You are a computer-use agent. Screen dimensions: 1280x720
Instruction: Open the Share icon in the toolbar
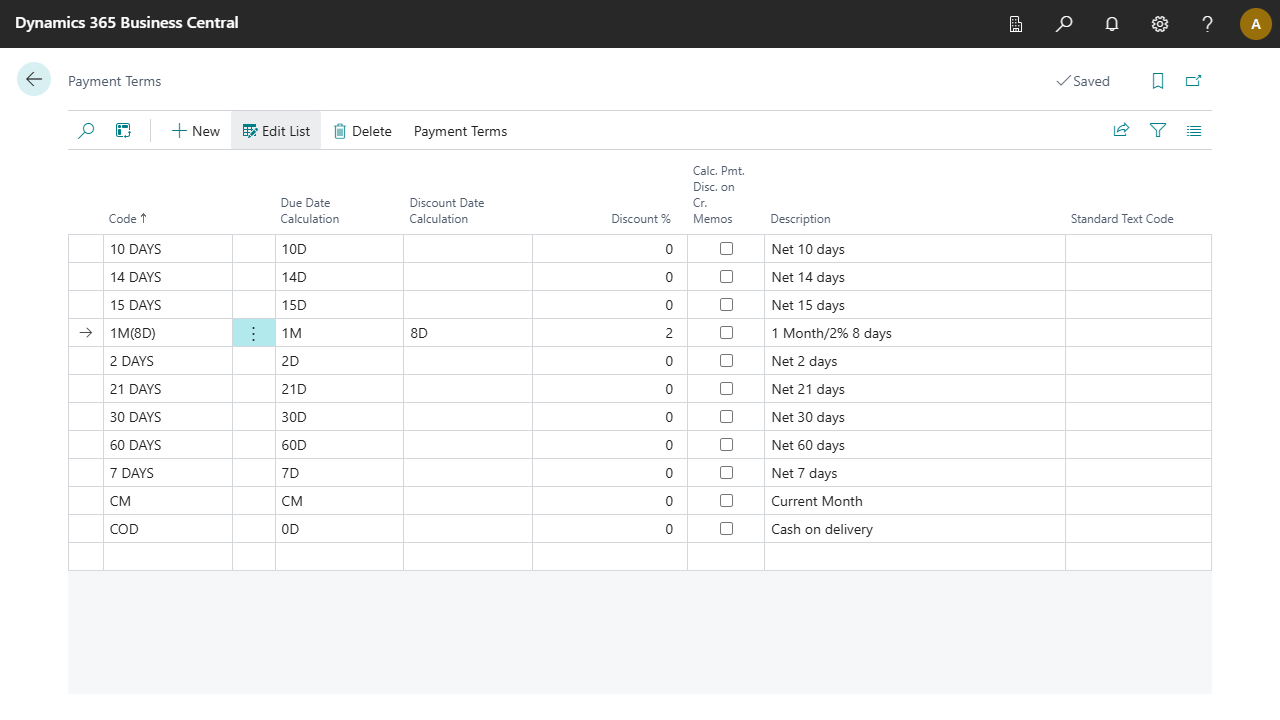click(1121, 131)
